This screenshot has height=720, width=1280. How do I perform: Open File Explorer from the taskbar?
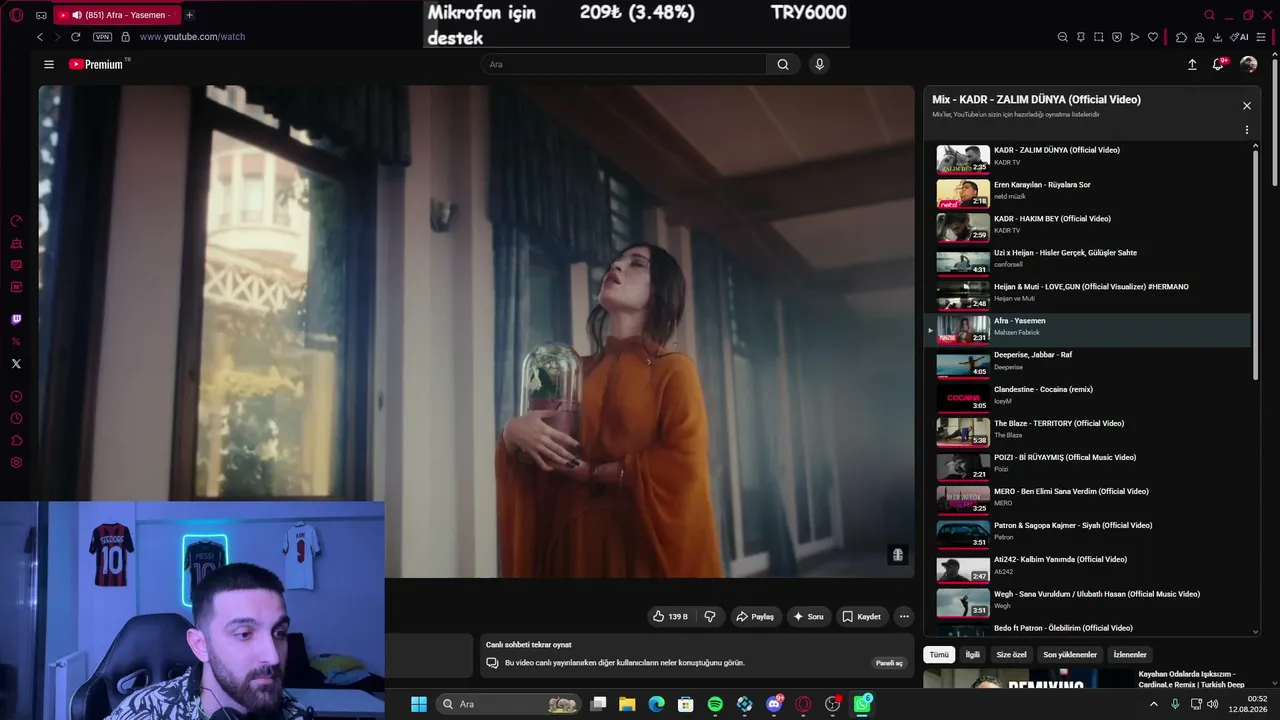click(627, 704)
